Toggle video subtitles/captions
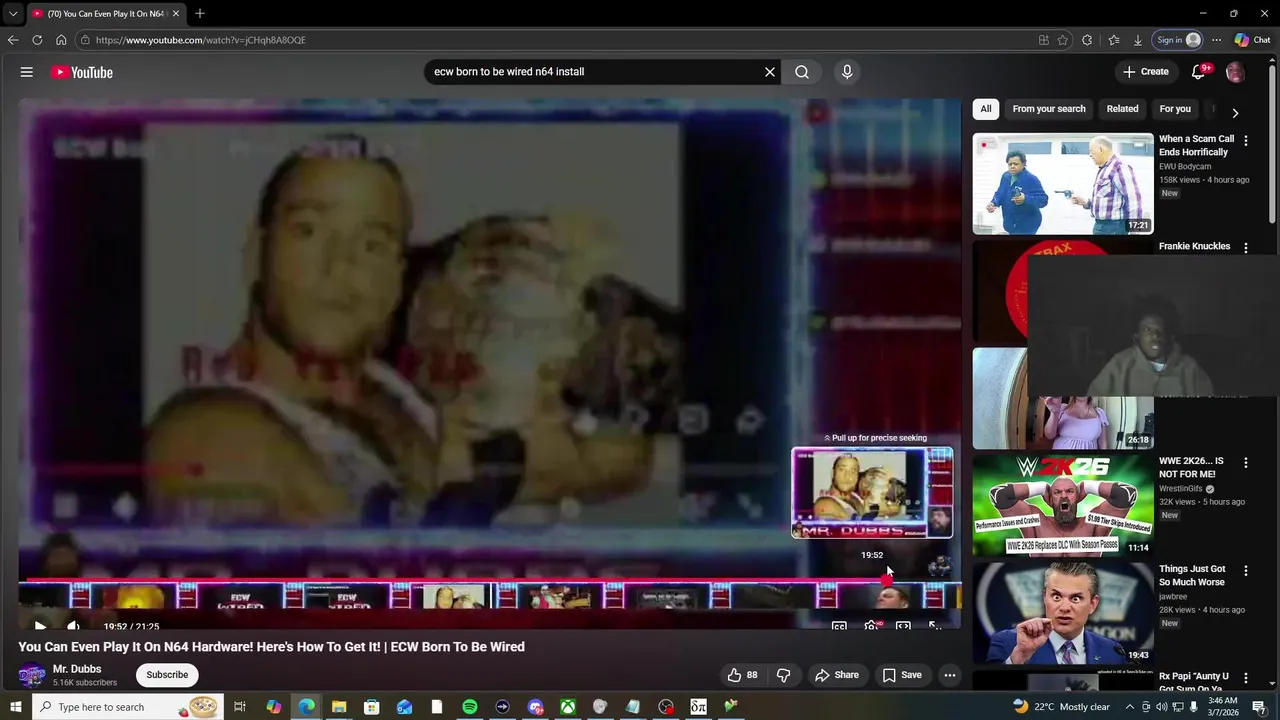The height and width of the screenshot is (720, 1280). pyautogui.click(x=839, y=626)
